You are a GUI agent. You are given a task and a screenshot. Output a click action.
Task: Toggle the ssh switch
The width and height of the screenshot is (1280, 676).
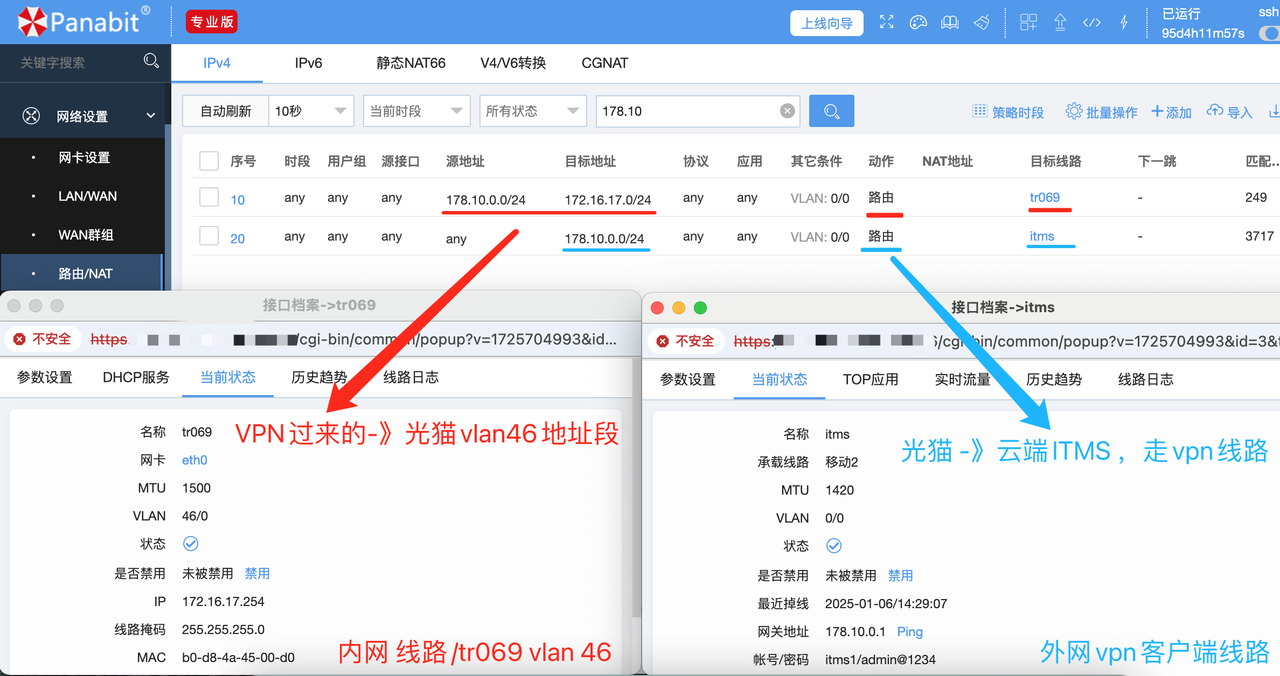click(1268, 33)
